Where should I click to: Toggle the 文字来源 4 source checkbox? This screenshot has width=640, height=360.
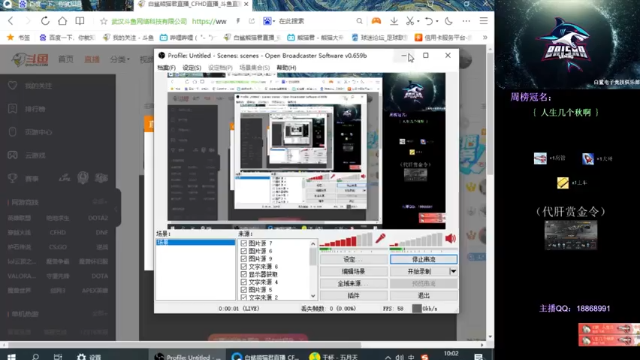click(x=244, y=282)
